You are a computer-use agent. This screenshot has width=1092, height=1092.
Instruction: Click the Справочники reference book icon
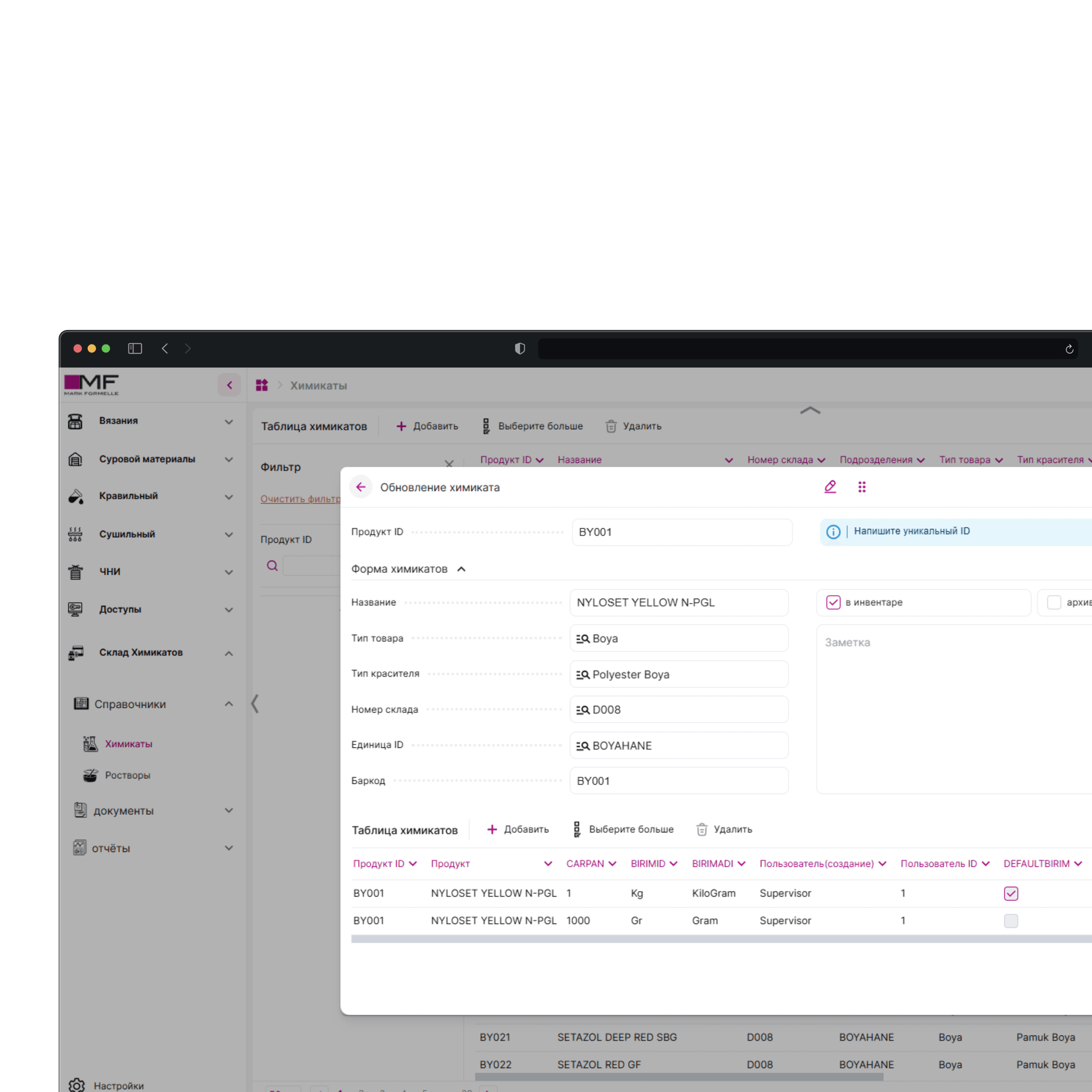point(82,703)
